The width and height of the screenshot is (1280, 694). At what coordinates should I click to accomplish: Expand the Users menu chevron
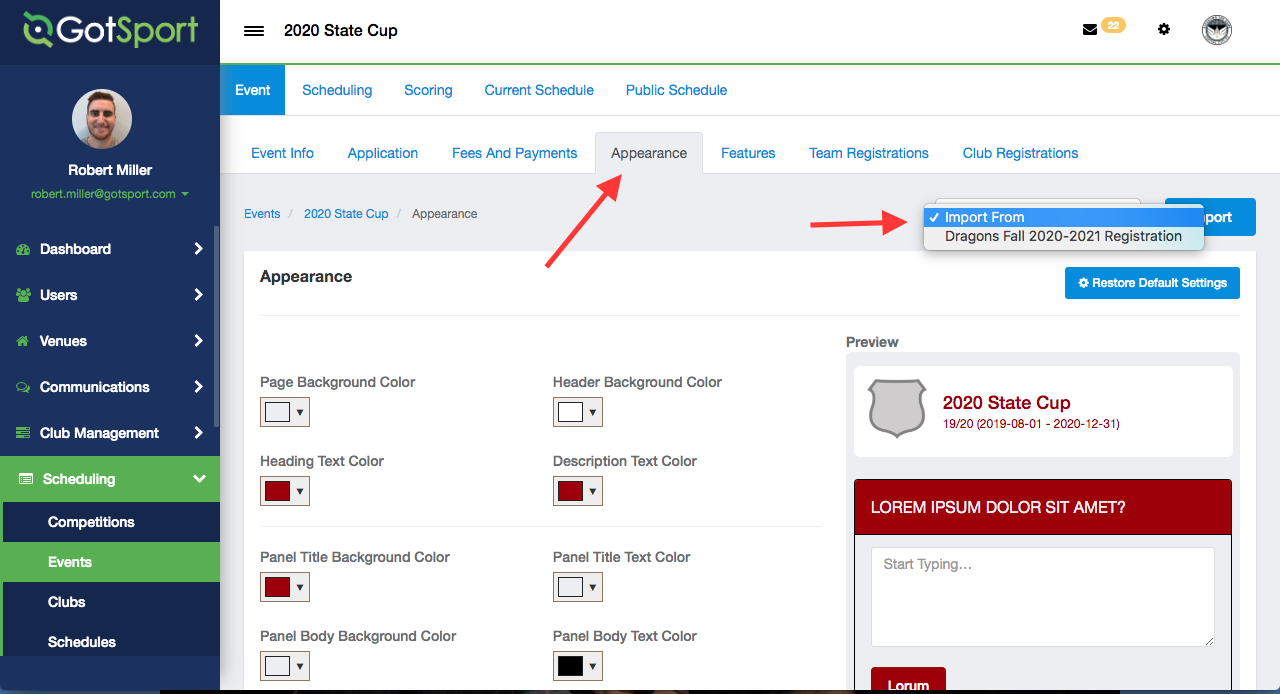click(x=198, y=295)
